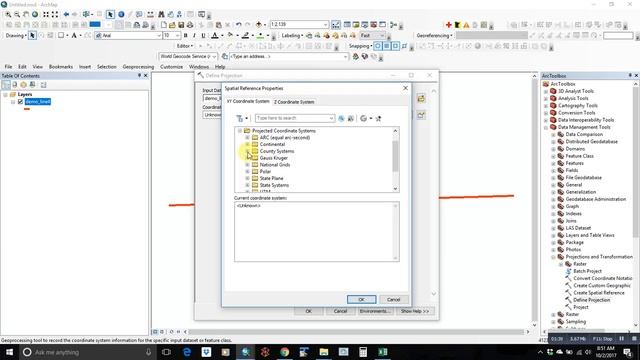Open the Geoprocessing menu
Screen dimensions: 640x360
click(x=138, y=67)
